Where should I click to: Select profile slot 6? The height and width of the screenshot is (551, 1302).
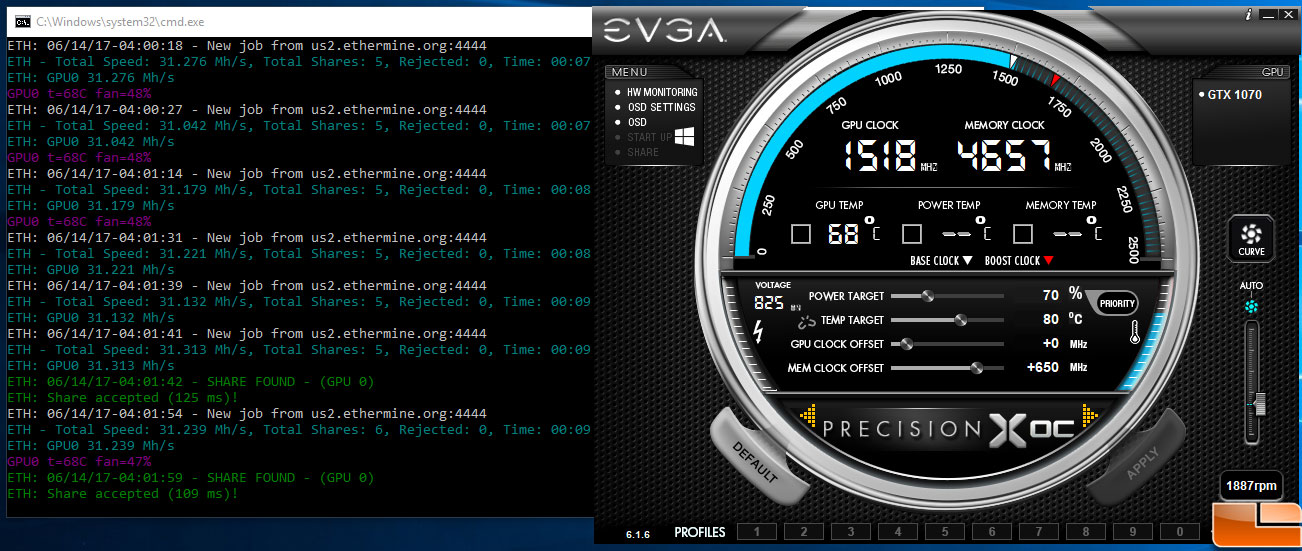click(x=992, y=532)
